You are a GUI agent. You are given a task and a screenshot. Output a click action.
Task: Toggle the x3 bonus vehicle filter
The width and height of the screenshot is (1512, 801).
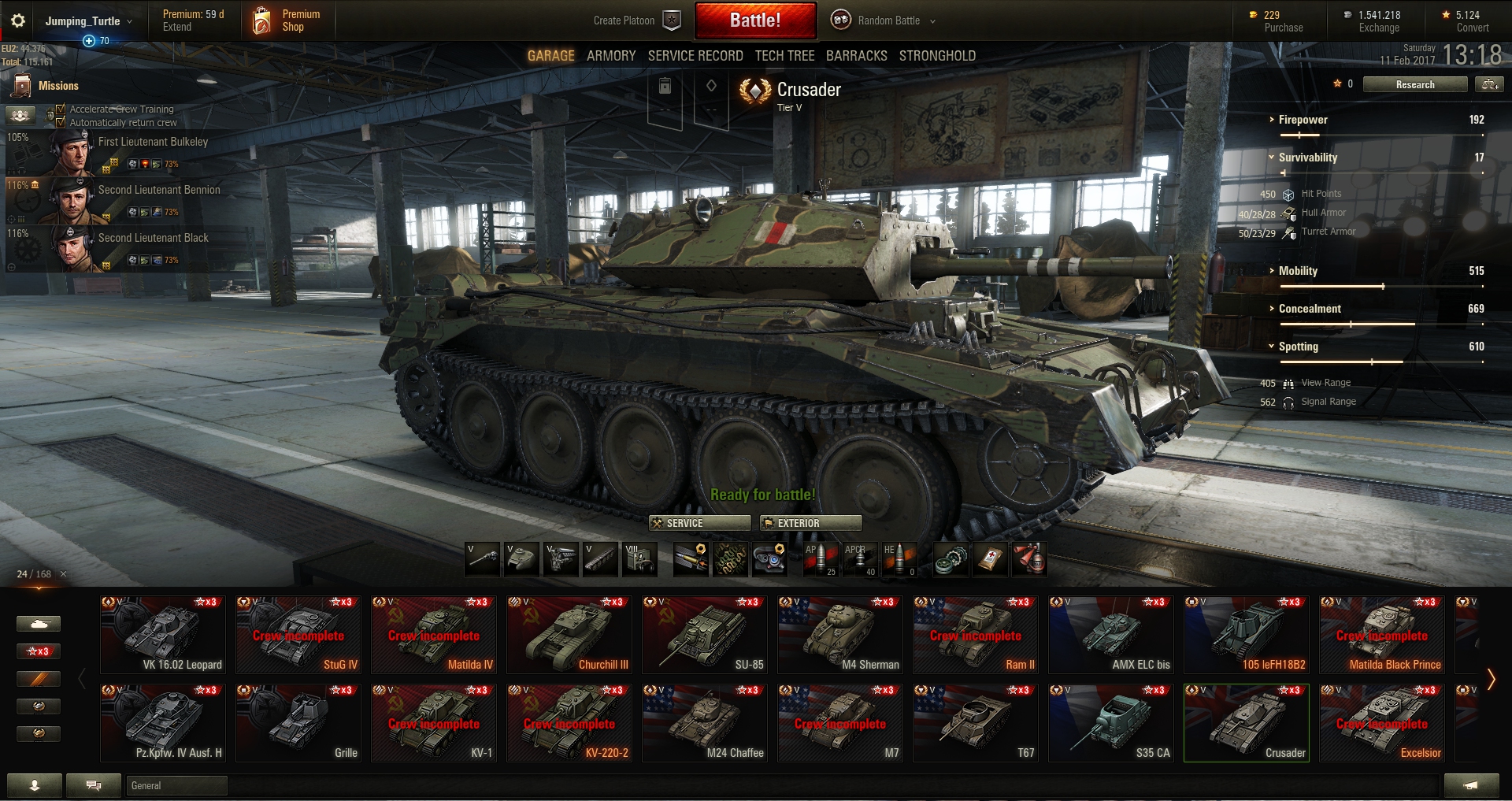(x=39, y=651)
